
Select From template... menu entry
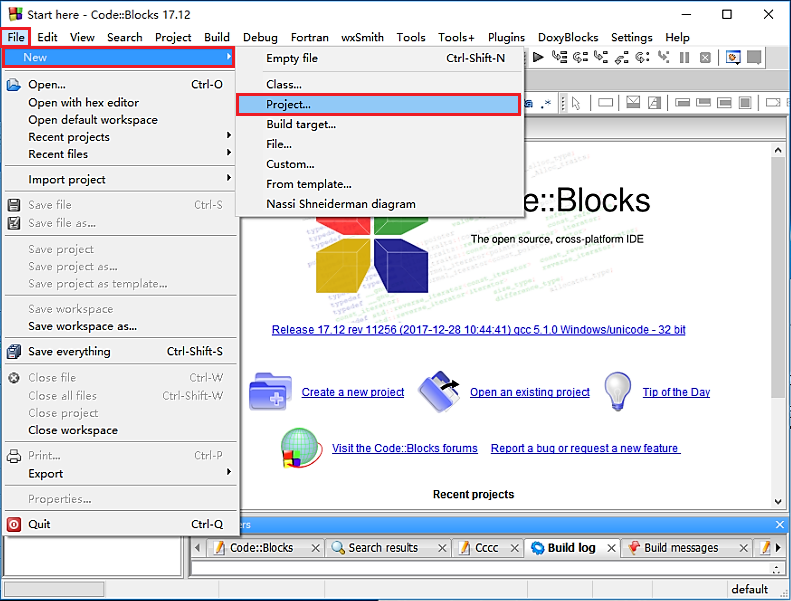coord(380,184)
